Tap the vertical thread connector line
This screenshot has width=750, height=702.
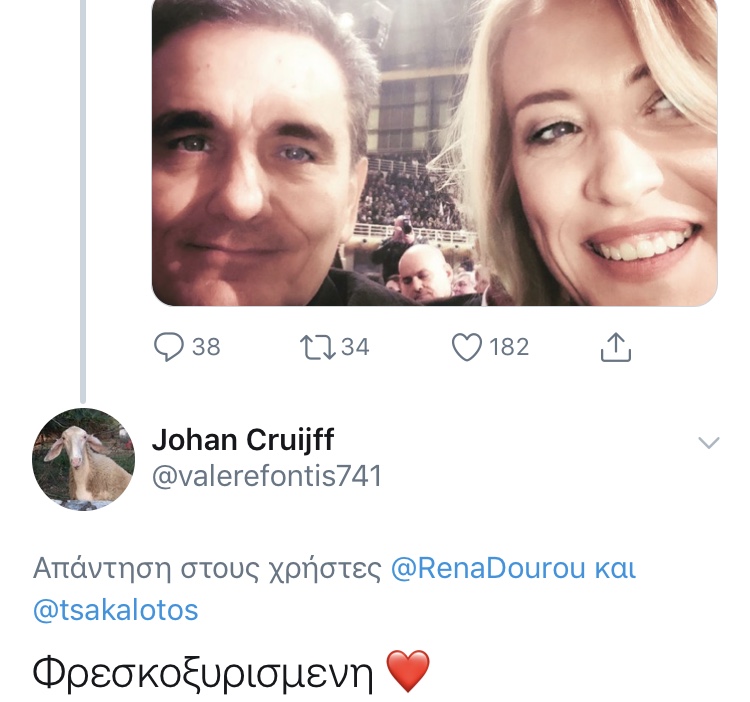[x=83, y=201]
